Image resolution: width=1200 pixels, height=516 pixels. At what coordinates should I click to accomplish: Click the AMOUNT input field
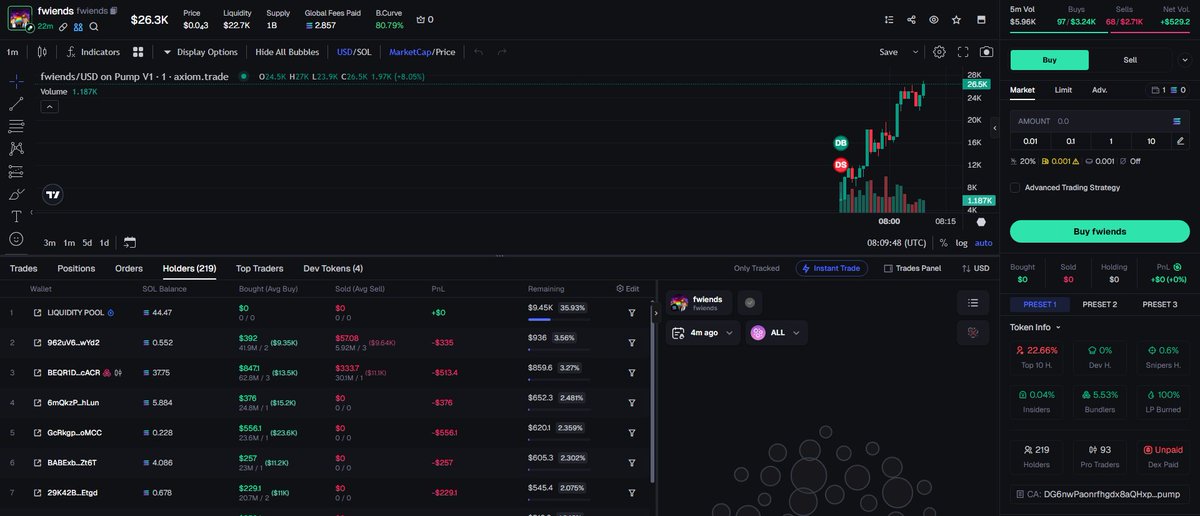(1099, 121)
